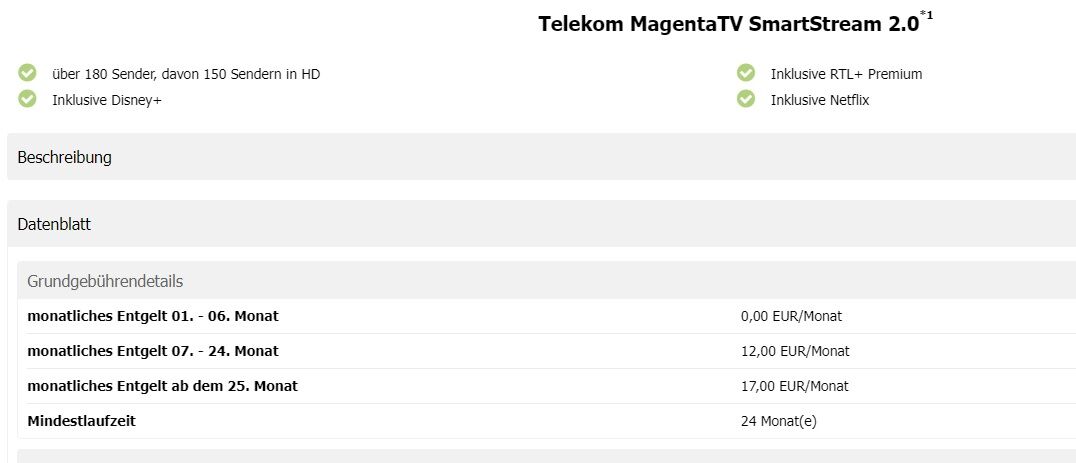Open the *1 footnote marker after the title
This screenshot has height=463, width=1076.
926,14
